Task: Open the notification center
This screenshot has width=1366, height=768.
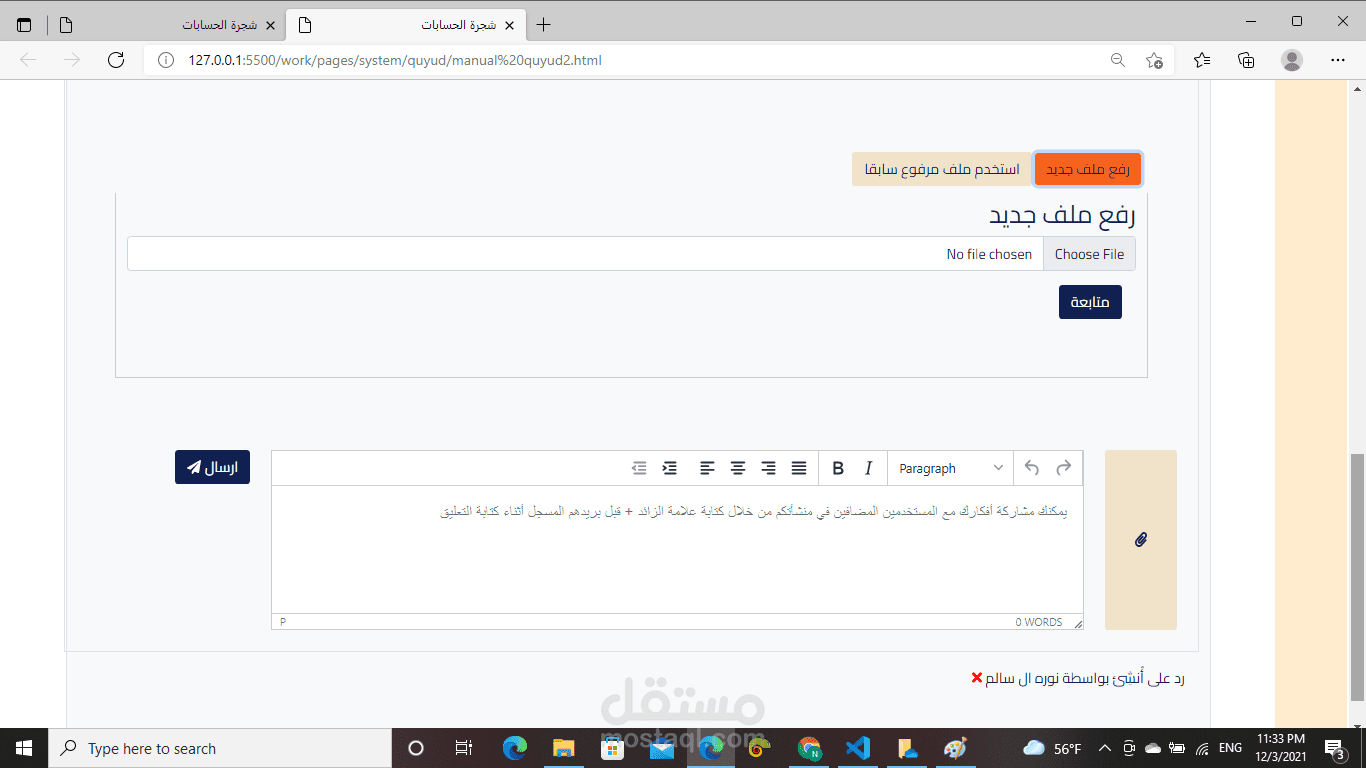Action: 1334,748
